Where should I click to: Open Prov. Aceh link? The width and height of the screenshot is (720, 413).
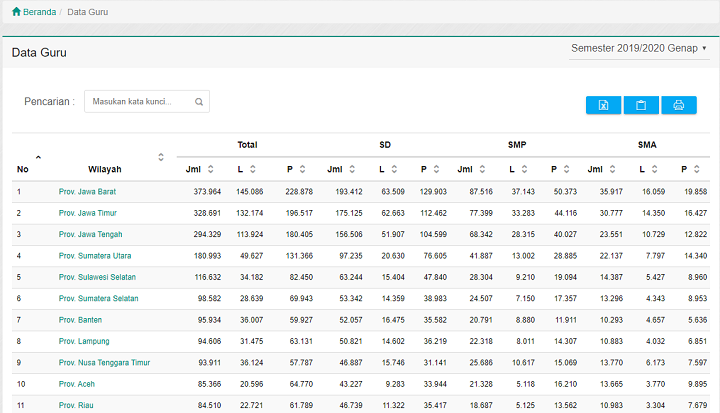(77, 384)
